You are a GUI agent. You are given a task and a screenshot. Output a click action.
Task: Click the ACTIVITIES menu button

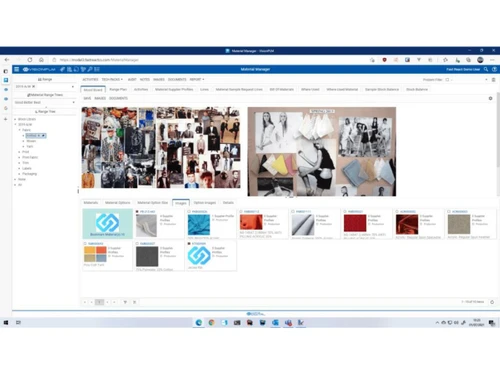pos(90,79)
